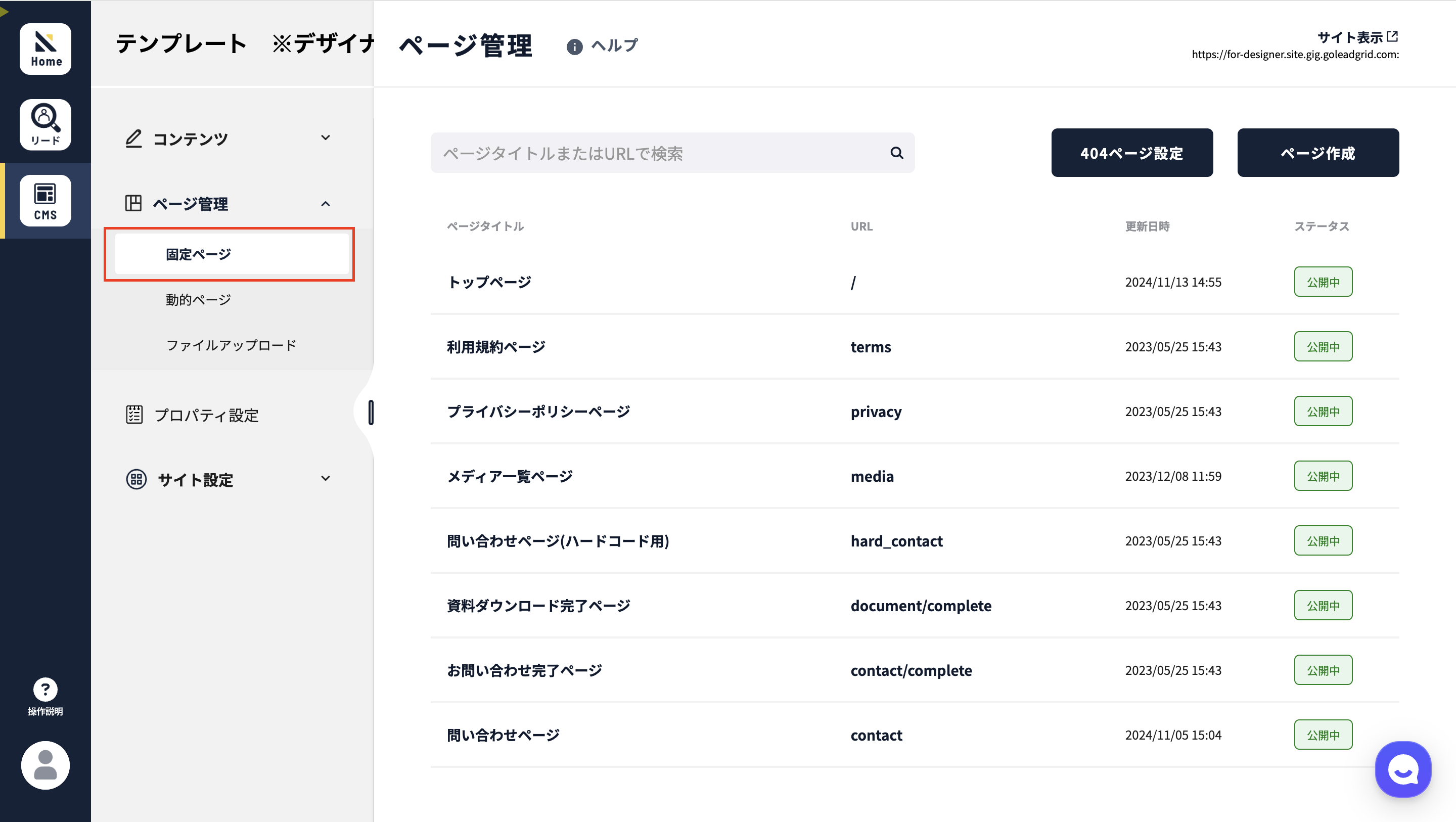1456x822 pixels.
Task: Open the リード (Lead) section icon
Action: click(45, 124)
